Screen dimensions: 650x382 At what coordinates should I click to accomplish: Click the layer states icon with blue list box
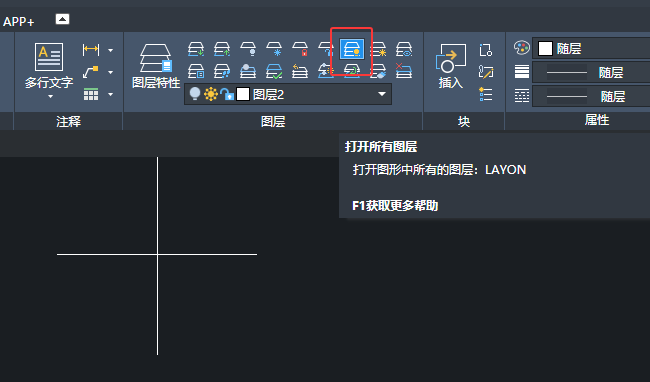(x=196, y=71)
